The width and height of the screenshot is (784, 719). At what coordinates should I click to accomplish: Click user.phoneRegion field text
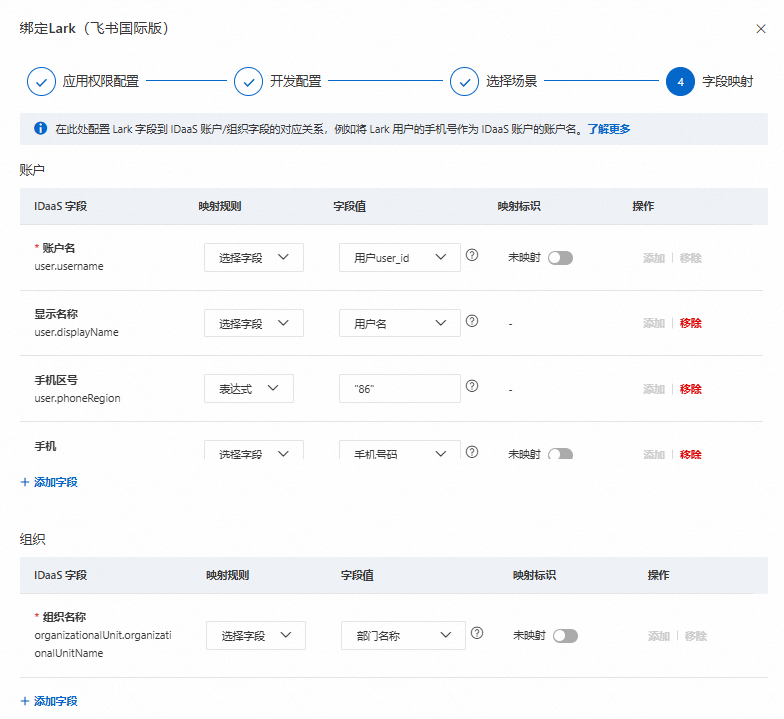(78, 398)
